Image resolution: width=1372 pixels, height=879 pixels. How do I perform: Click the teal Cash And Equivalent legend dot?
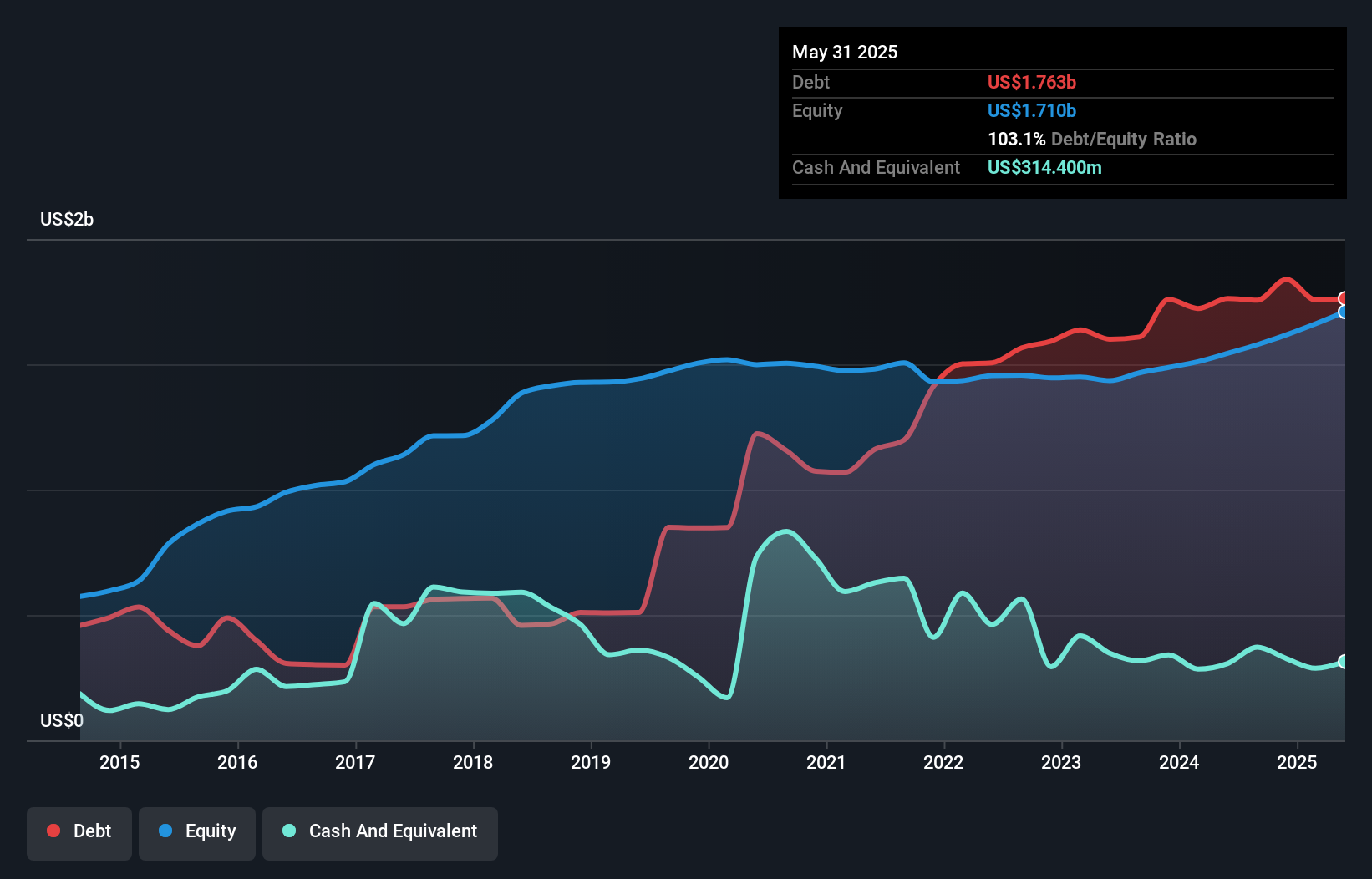point(289,831)
